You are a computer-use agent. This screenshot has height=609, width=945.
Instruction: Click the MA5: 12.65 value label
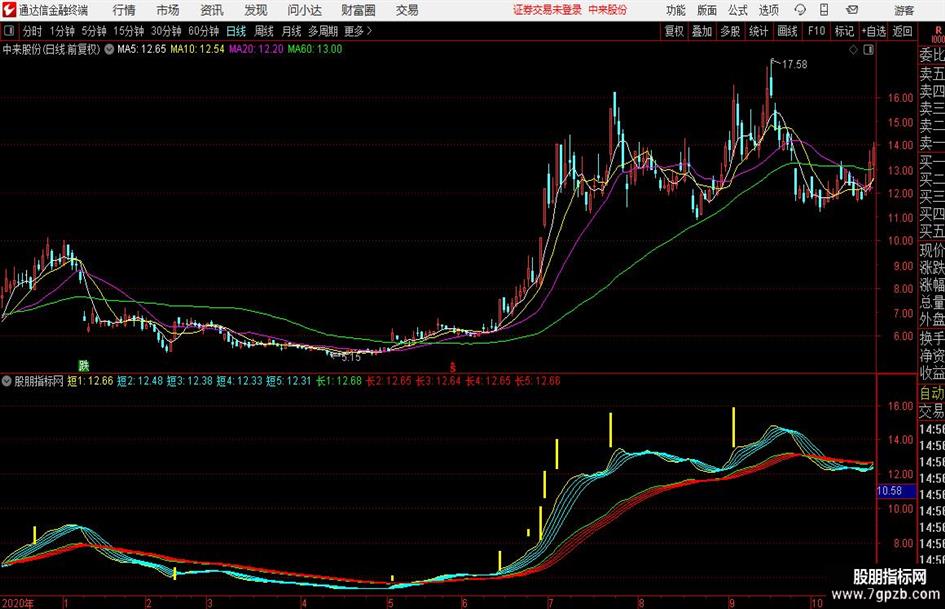tap(141, 49)
